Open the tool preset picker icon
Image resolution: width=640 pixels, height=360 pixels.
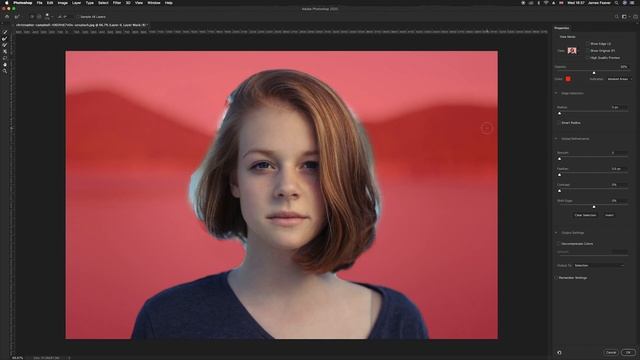point(17,17)
